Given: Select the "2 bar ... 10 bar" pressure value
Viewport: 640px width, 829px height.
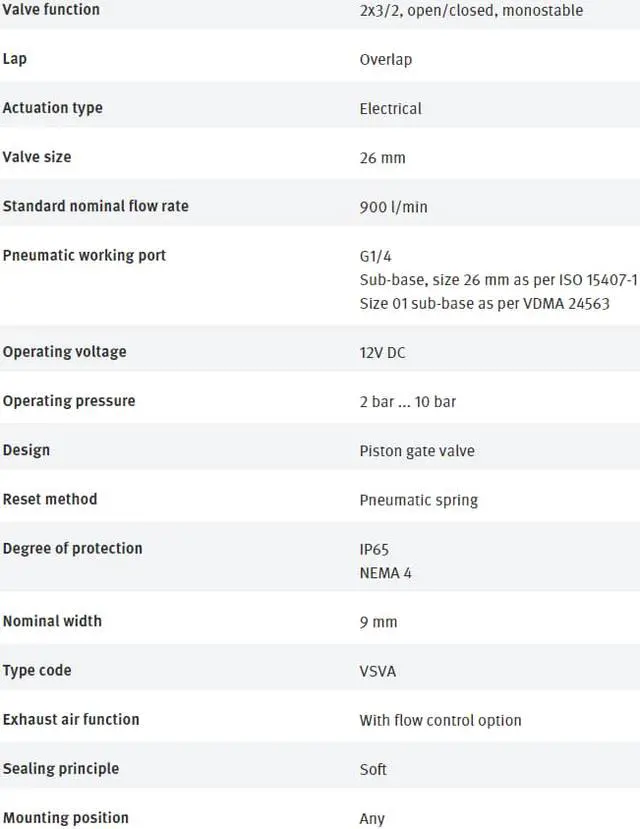Looking at the screenshot, I should click(x=407, y=401).
